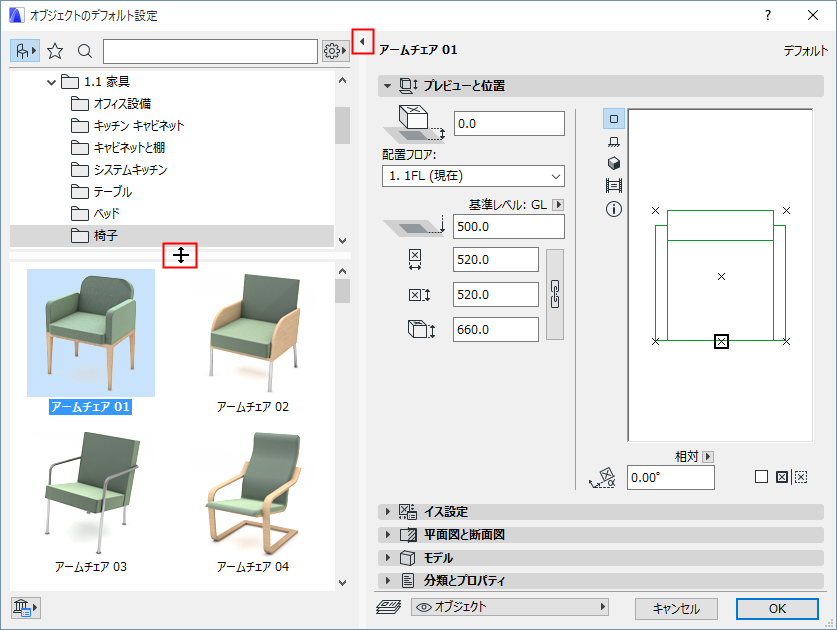The image size is (837, 630).
Task: Toggle the mirror checkbox near rotation angle
Action: pyautogui.click(x=781, y=478)
